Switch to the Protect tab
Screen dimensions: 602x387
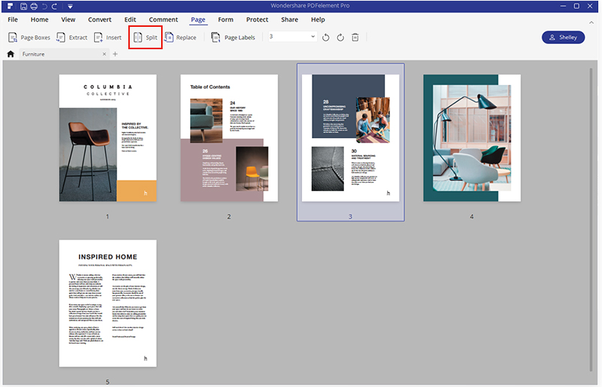click(257, 20)
